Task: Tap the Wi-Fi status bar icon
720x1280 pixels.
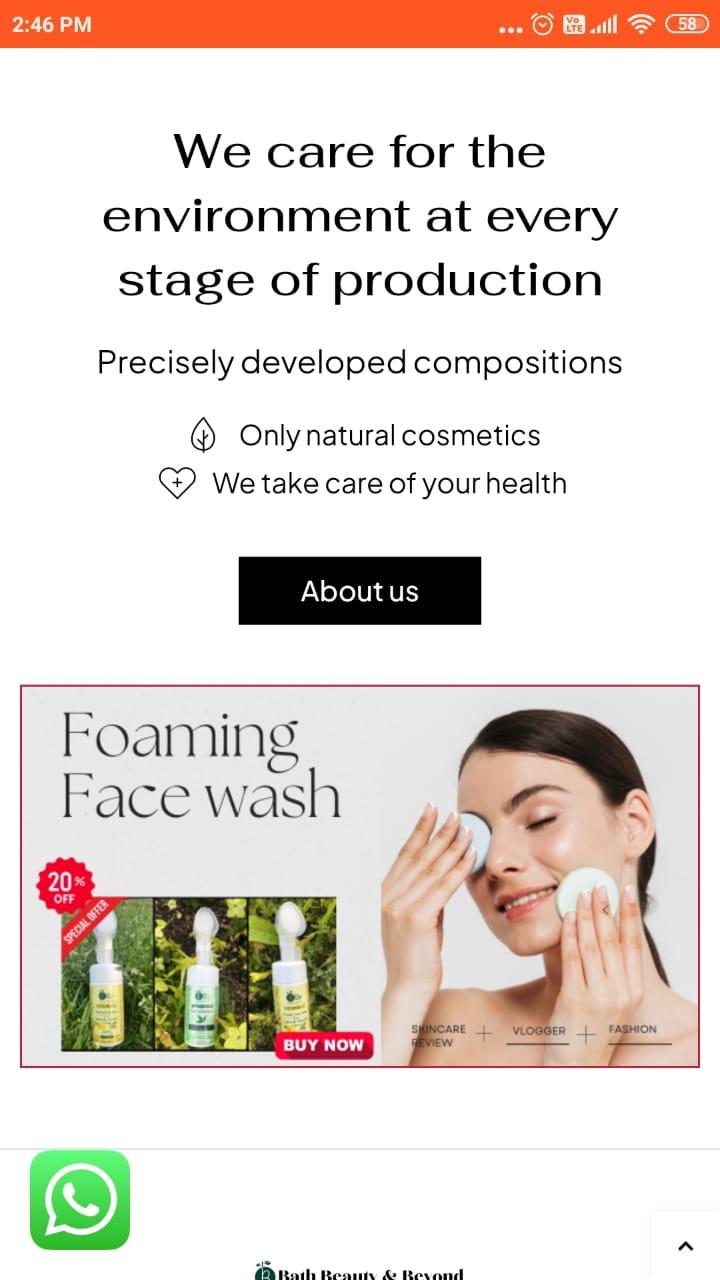Action: point(640,24)
